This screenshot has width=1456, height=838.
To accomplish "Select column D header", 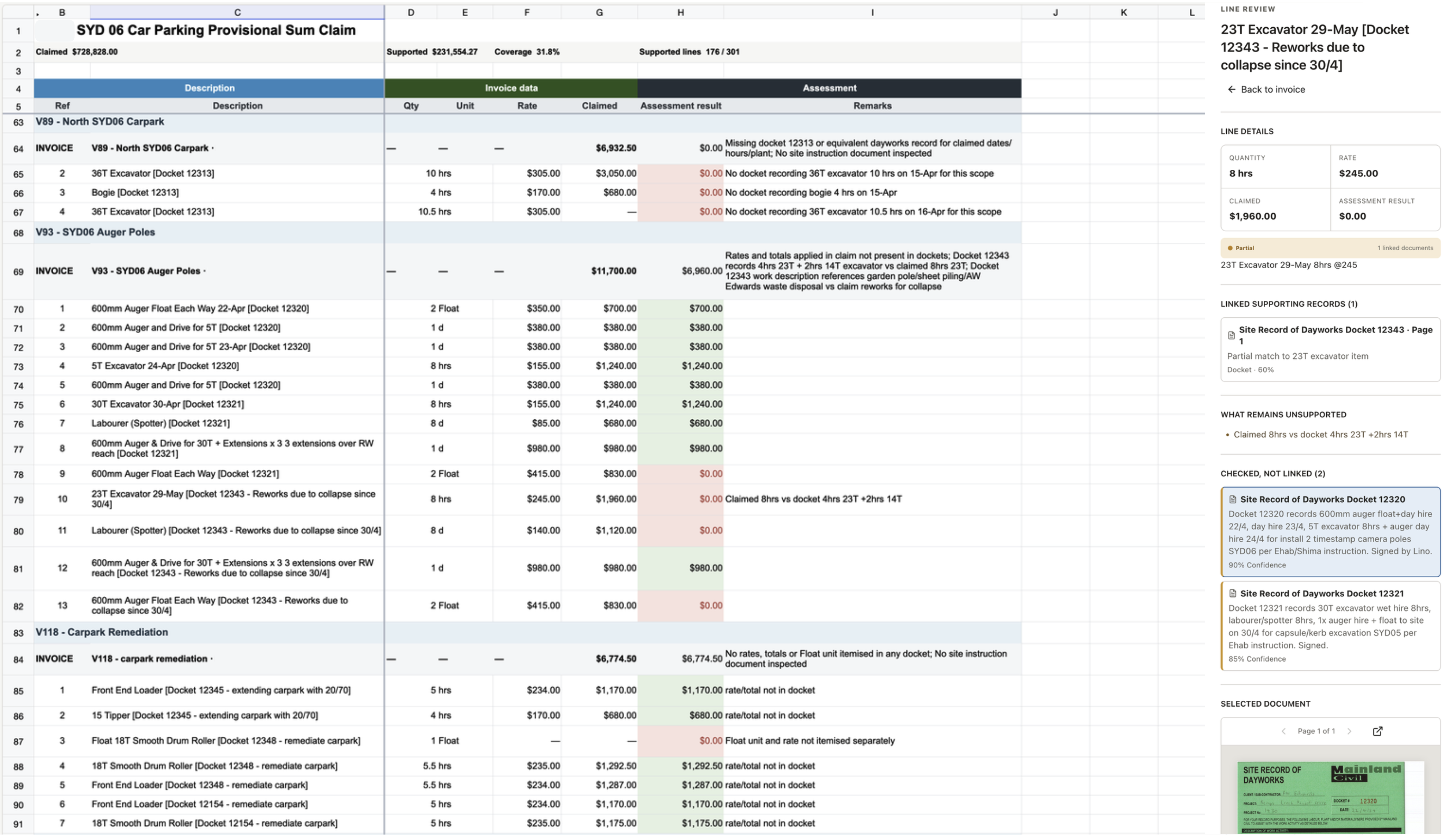I will pos(411,12).
